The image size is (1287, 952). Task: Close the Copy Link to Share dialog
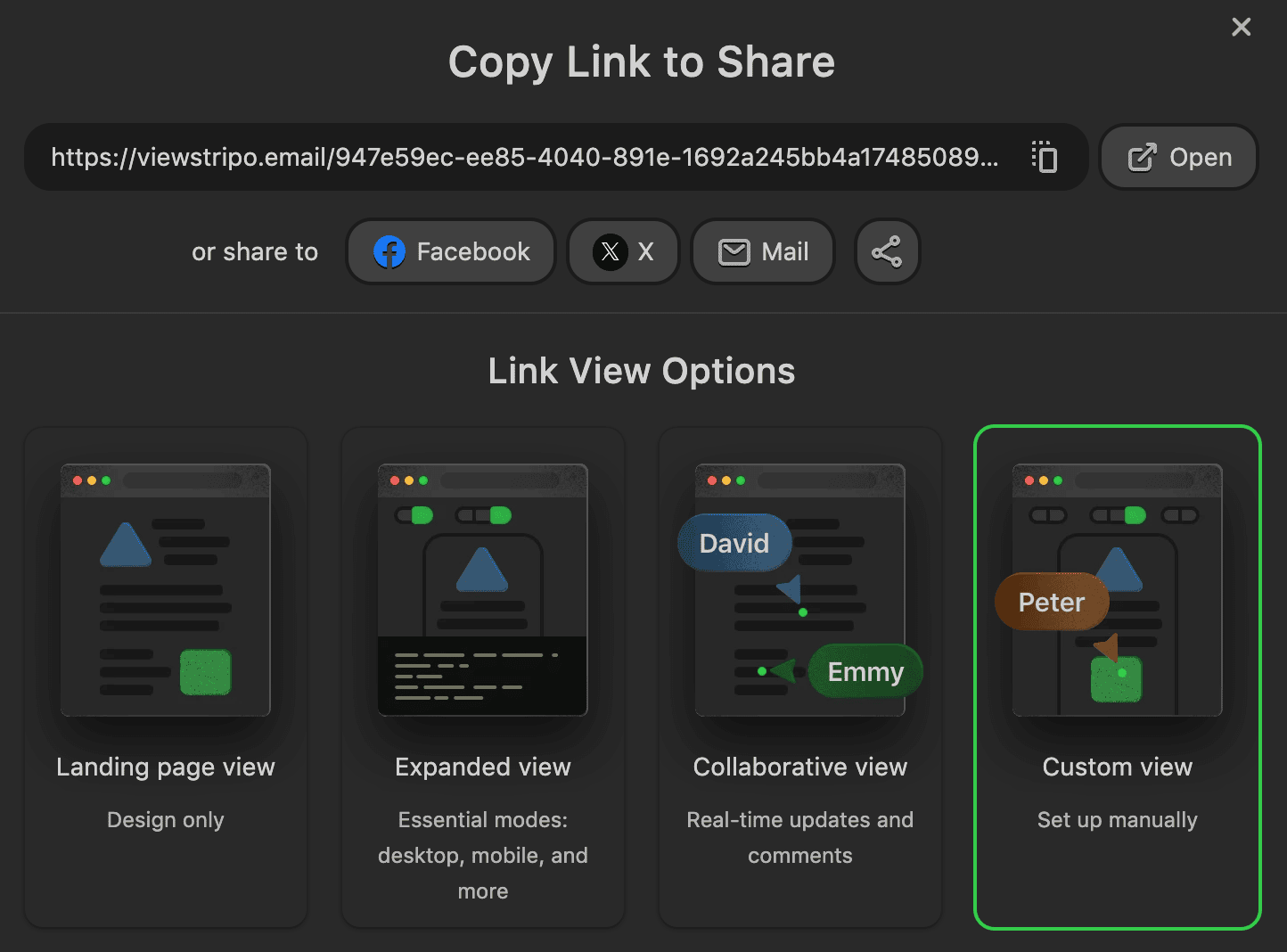point(1241,27)
